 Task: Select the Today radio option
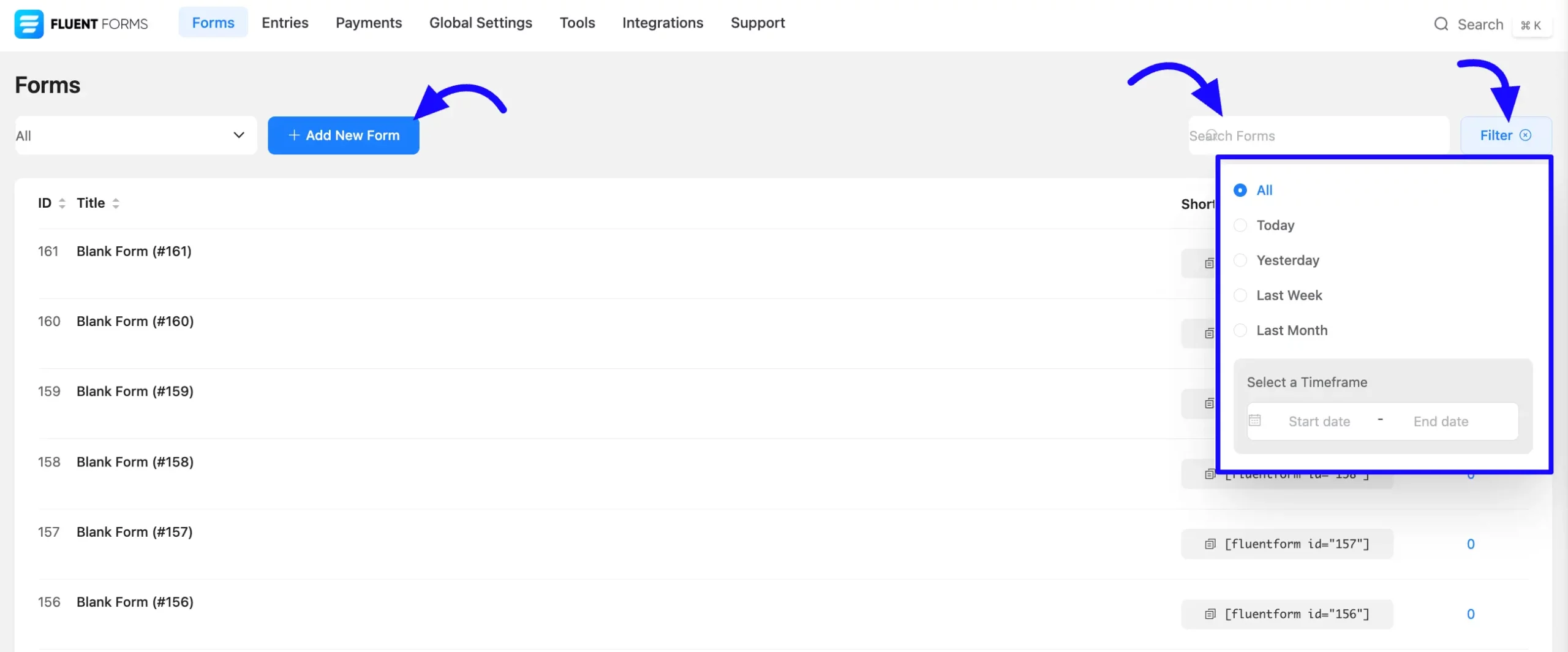click(1240, 226)
